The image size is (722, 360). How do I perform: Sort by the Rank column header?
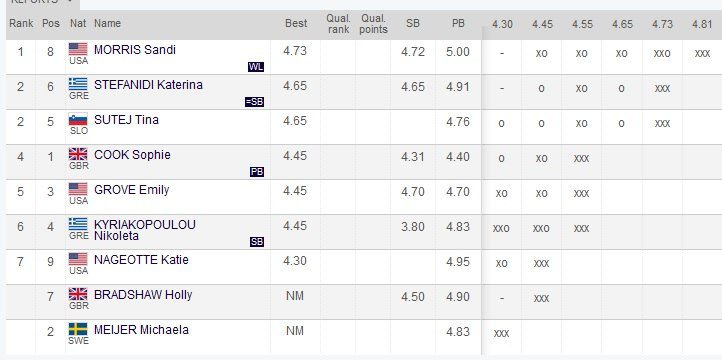(21, 23)
